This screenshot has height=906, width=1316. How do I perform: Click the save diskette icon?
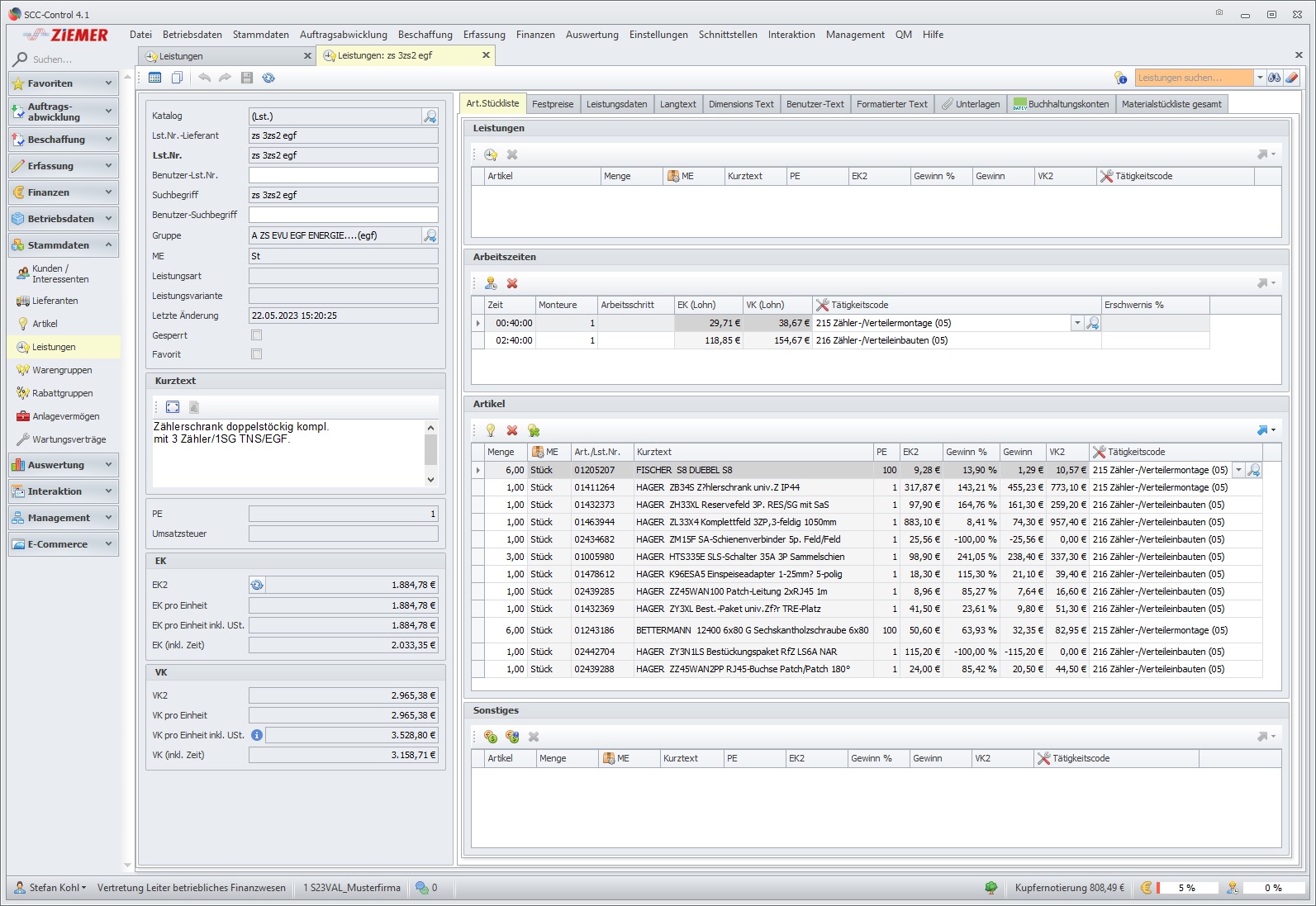[x=246, y=78]
